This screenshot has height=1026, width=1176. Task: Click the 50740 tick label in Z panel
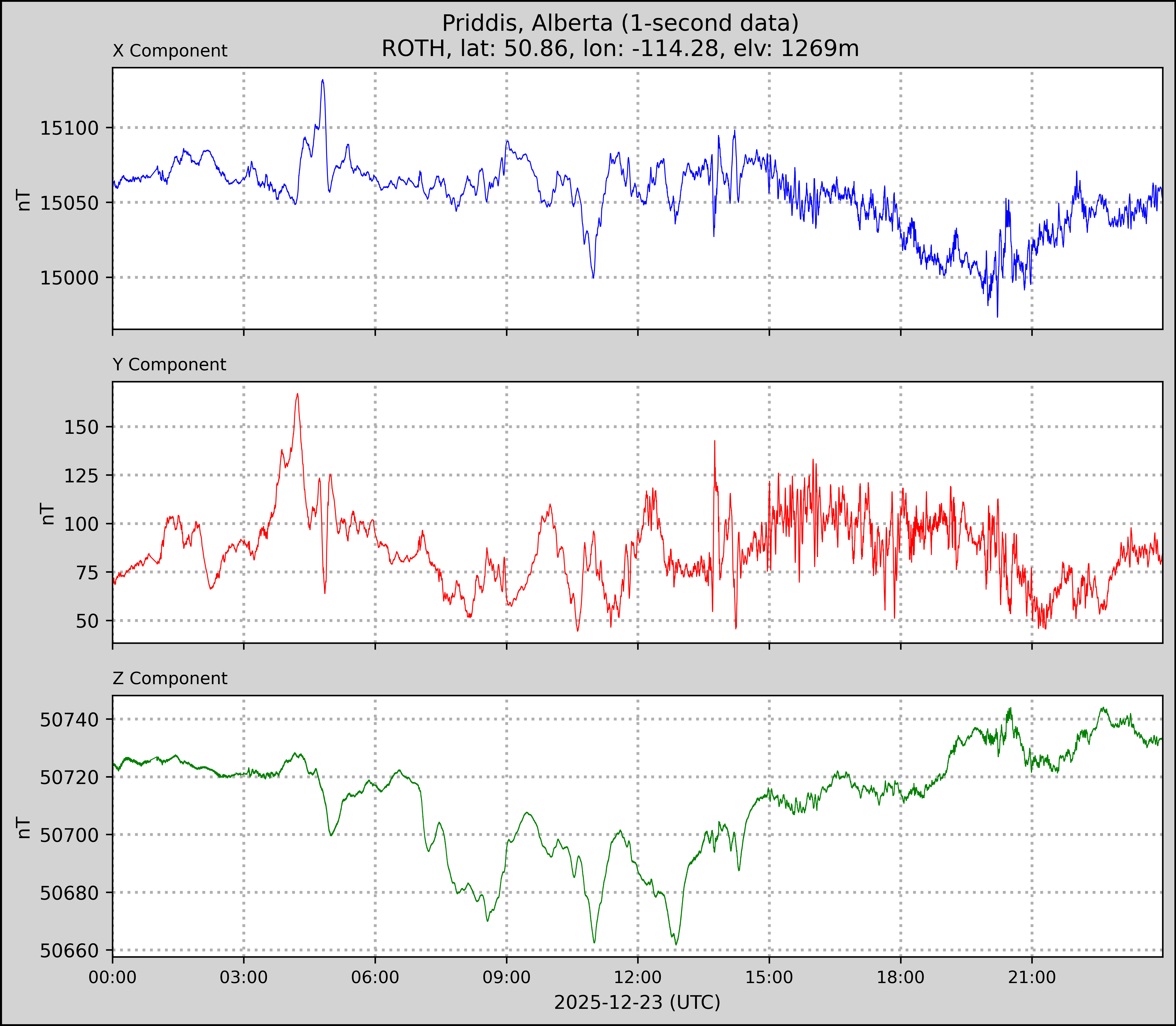69,720
